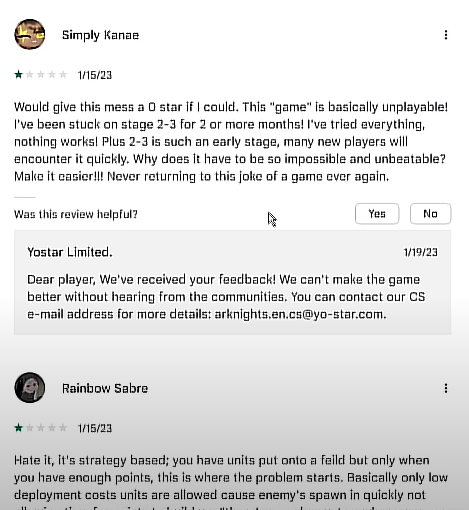Viewport: 469px width, 510px height.
Task: Click the green filled star on Rainbow Sabre's rating
Action: click(x=18, y=428)
